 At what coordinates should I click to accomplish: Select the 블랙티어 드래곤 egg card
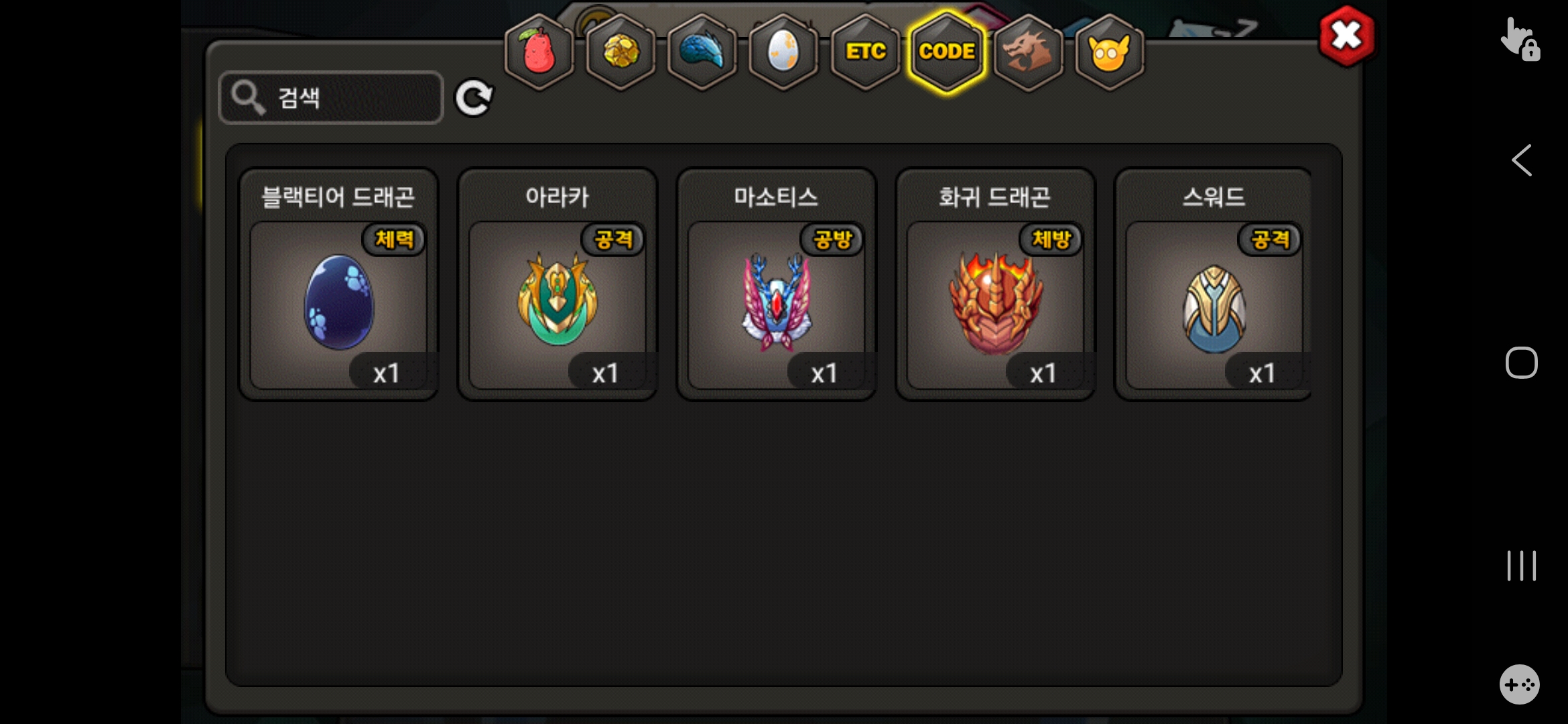[339, 284]
